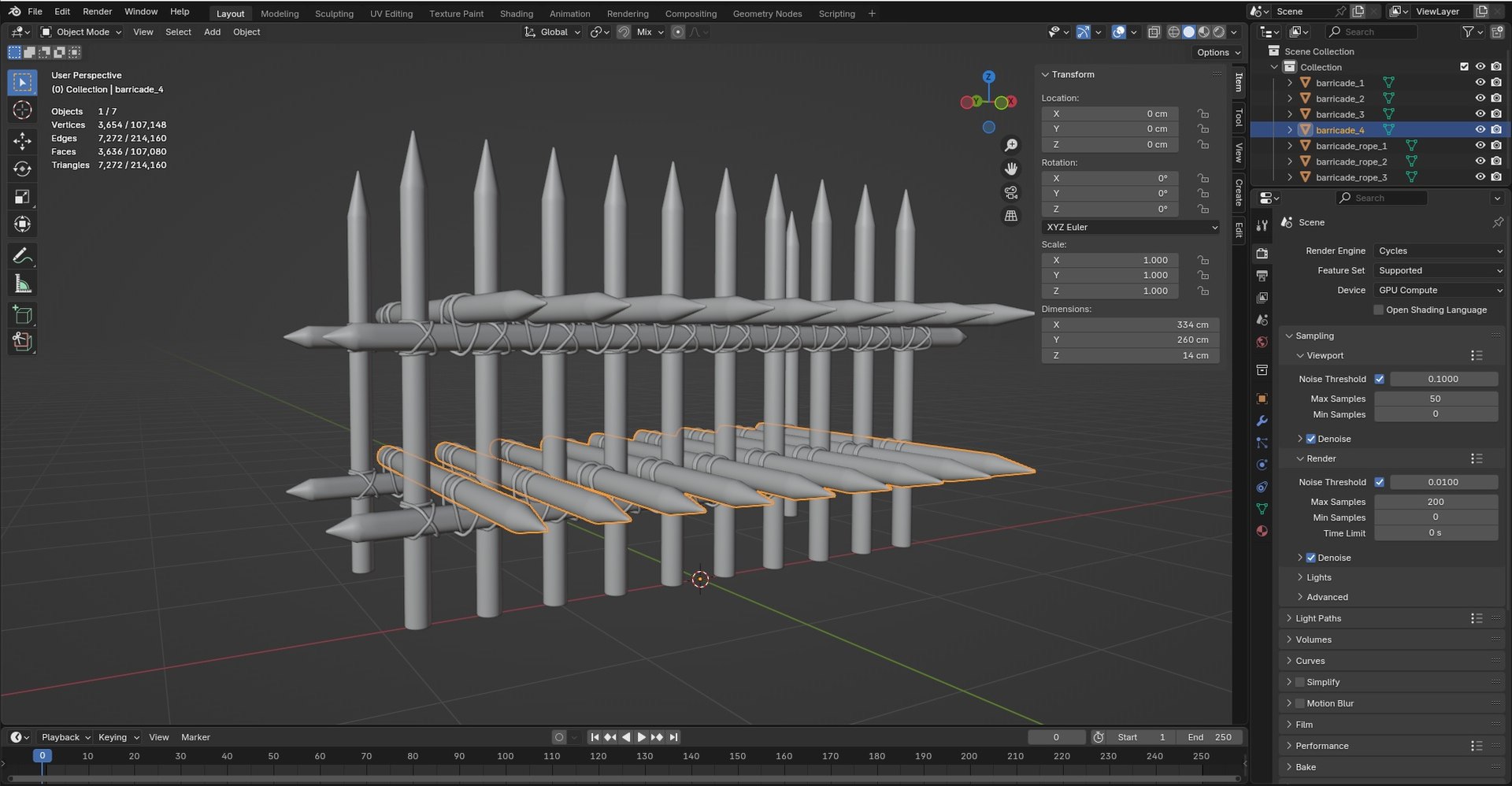Click the Viewport Max Samples field
The width and height of the screenshot is (1512, 786).
pyautogui.click(x=1436, y=399)
